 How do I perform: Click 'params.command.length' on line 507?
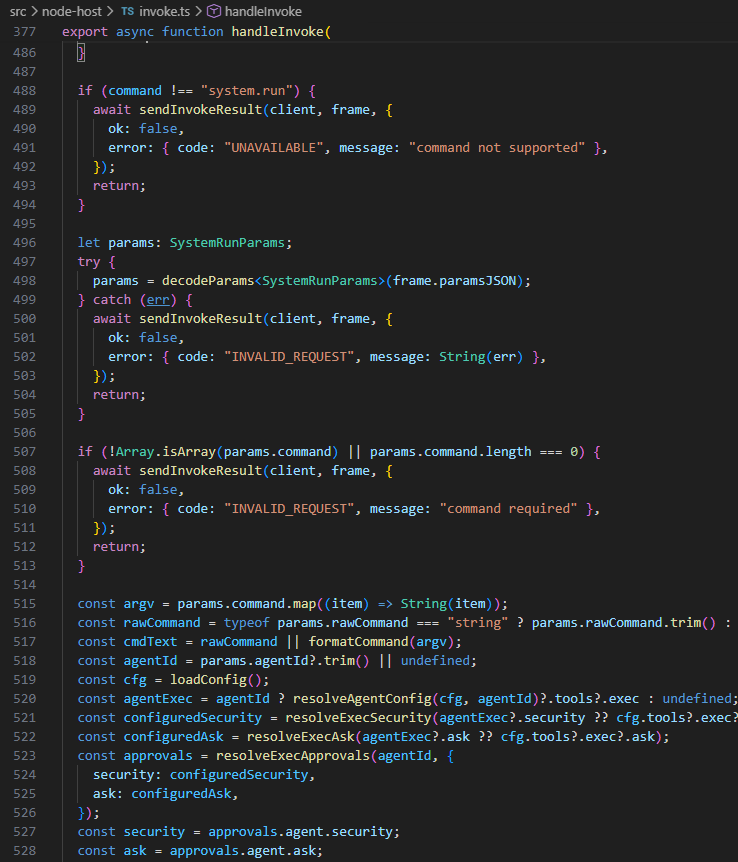coord(450,452)
